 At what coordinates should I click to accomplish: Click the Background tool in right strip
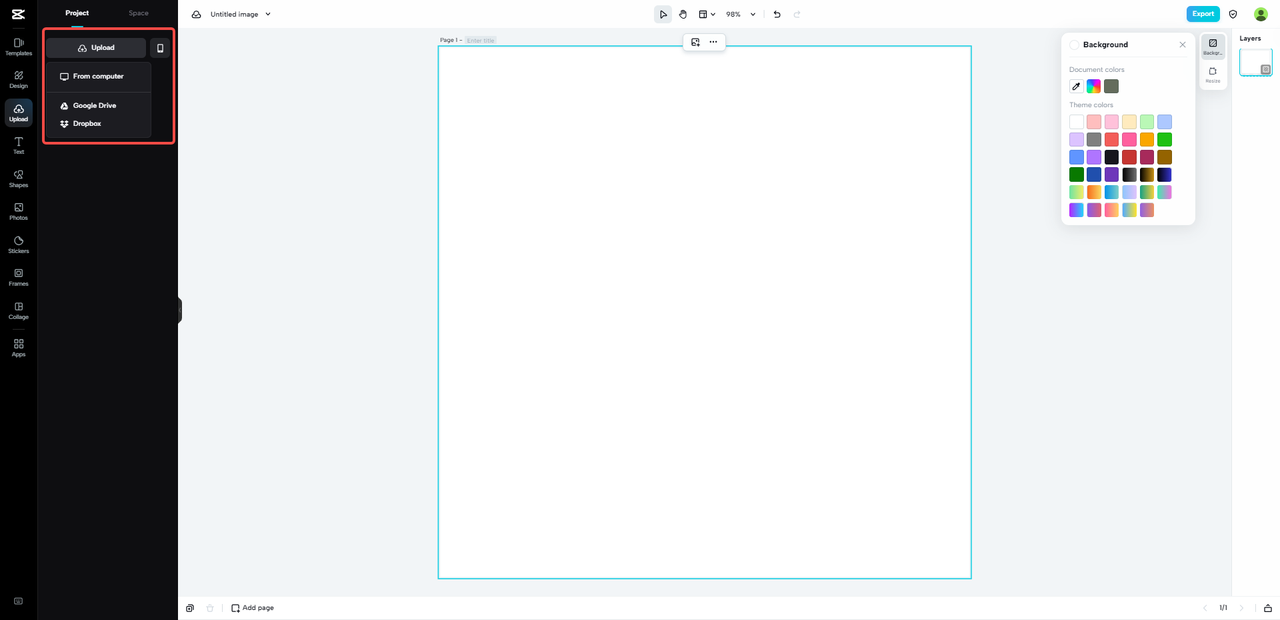click(x=1213, y=47)
